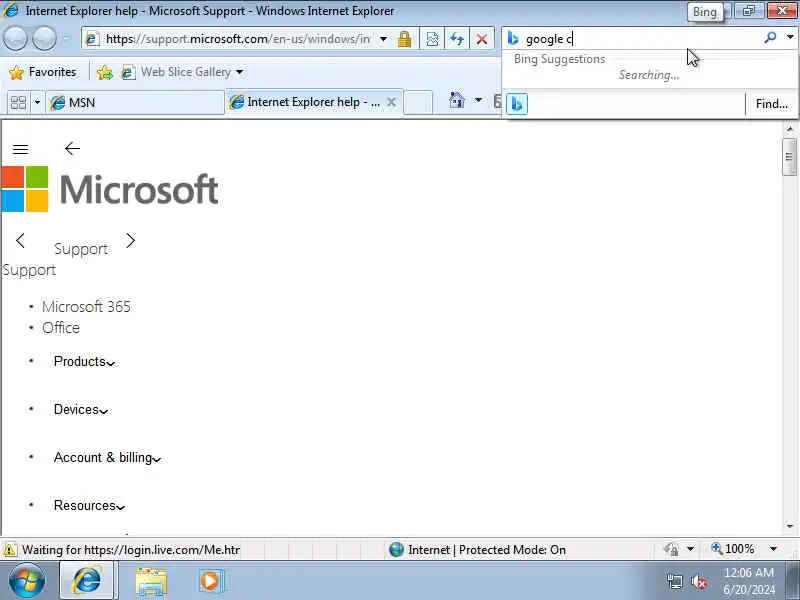Open security report dropdown in status bar
Image resolution: width=800 pixels, height=600 pixels.
(690, 549)
